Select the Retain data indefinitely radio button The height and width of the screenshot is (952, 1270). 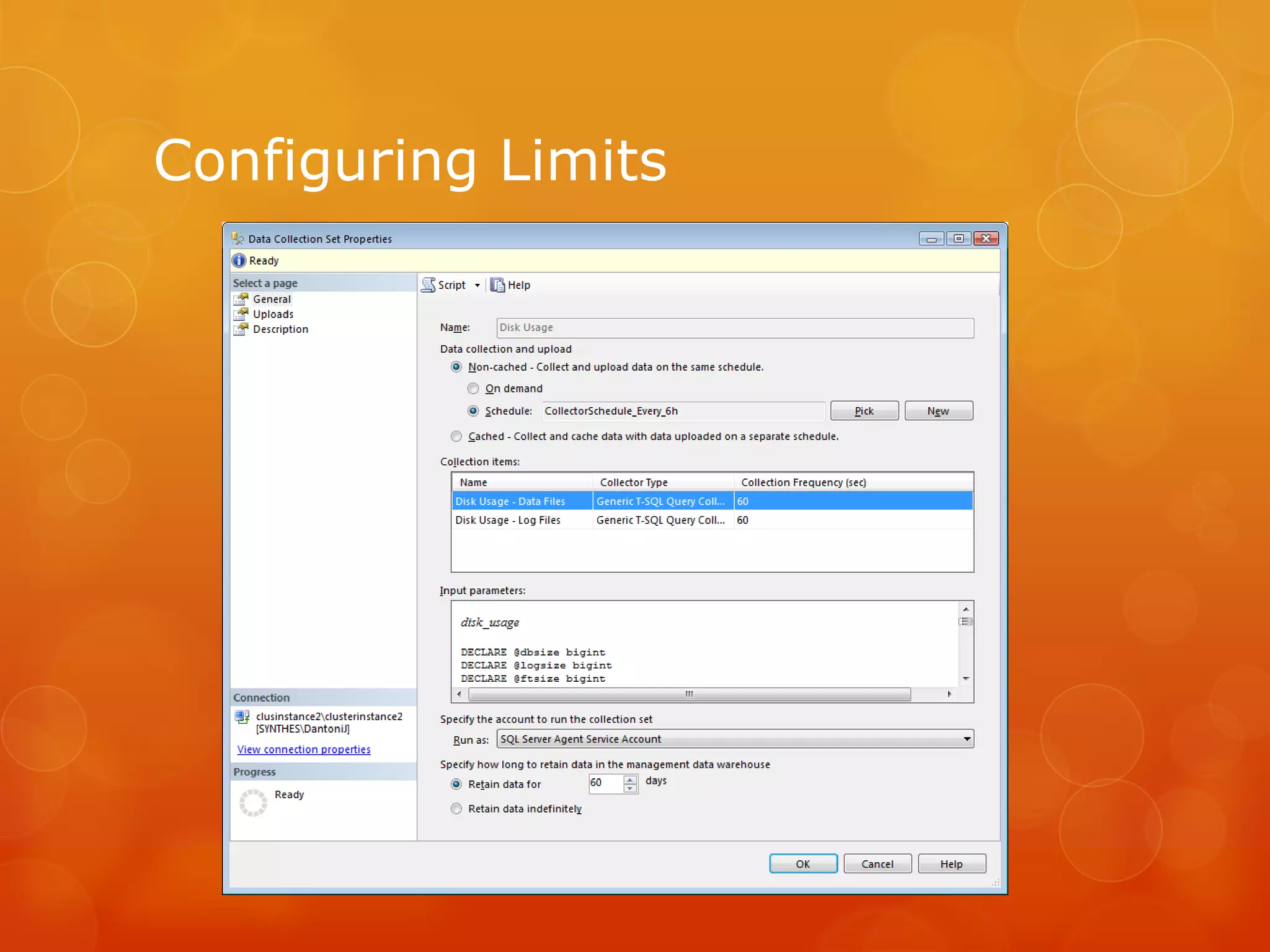[456, 809]
